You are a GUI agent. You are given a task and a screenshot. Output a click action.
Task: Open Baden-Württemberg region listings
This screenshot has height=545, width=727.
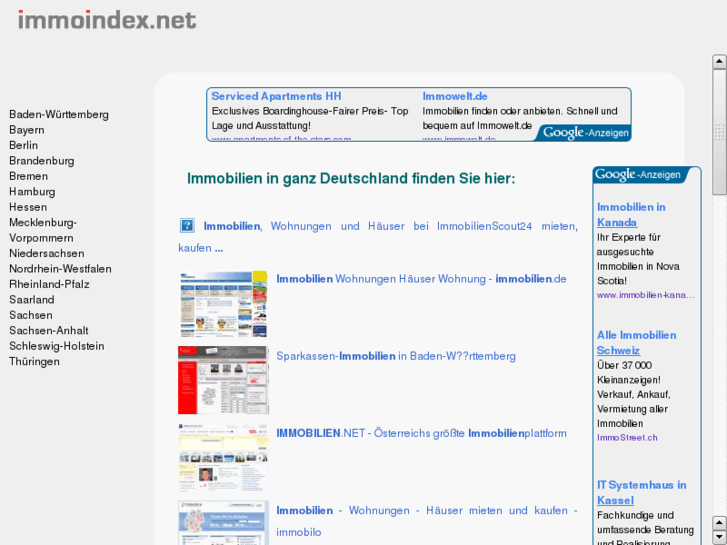(59, 115)
